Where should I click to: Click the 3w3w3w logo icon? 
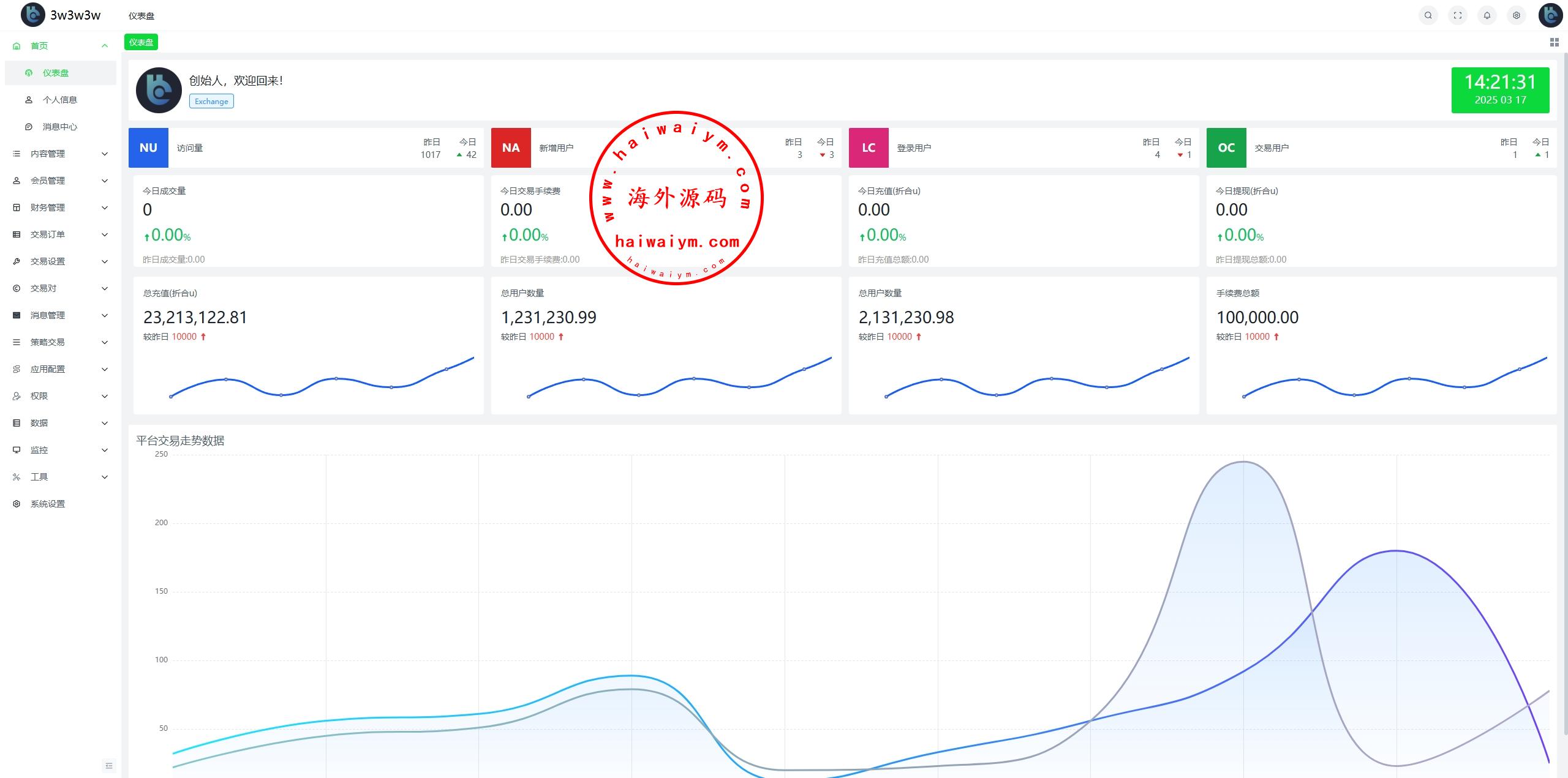coord(32,15)
